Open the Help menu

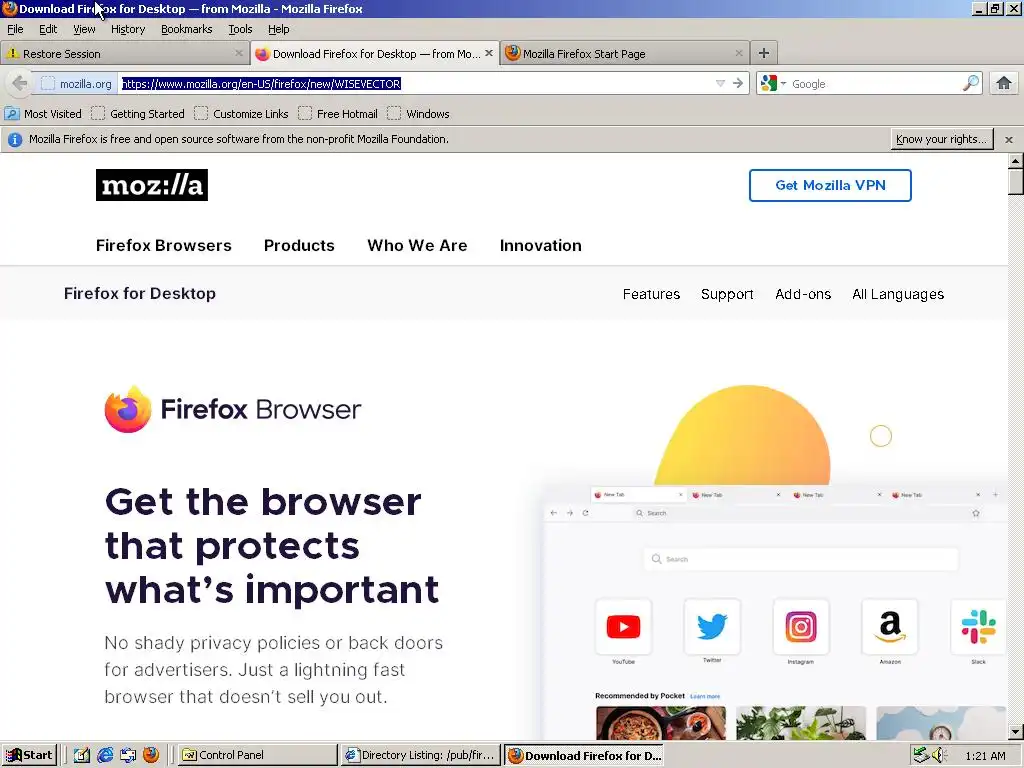point(279,29)
